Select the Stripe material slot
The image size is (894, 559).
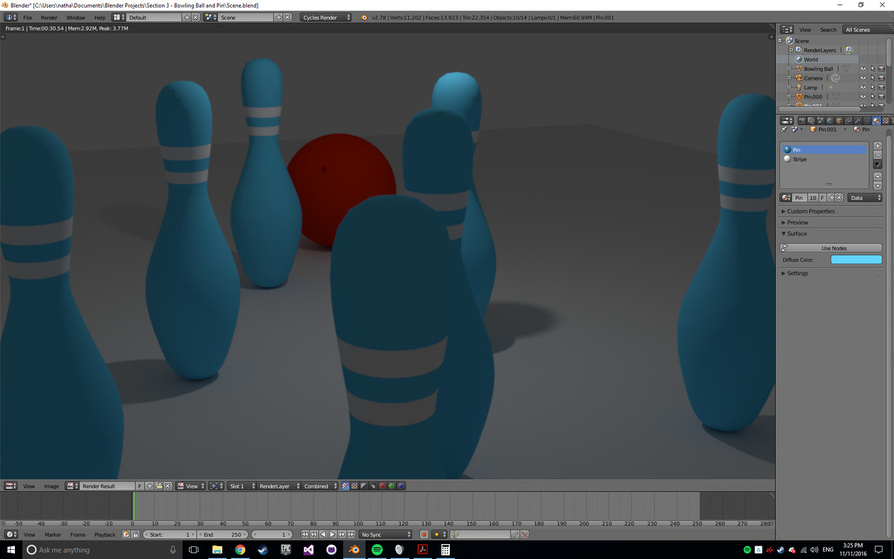pos(800,159)
